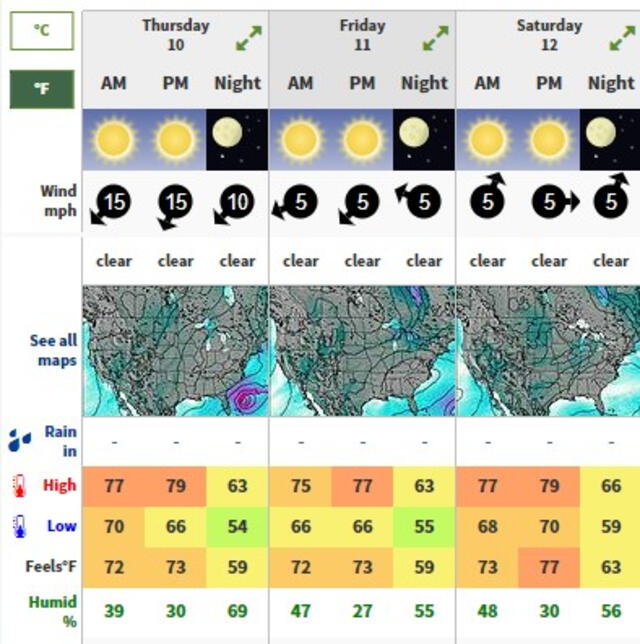
Task: Click Saturday AM low value 68
Action: (x=488, y=527)
